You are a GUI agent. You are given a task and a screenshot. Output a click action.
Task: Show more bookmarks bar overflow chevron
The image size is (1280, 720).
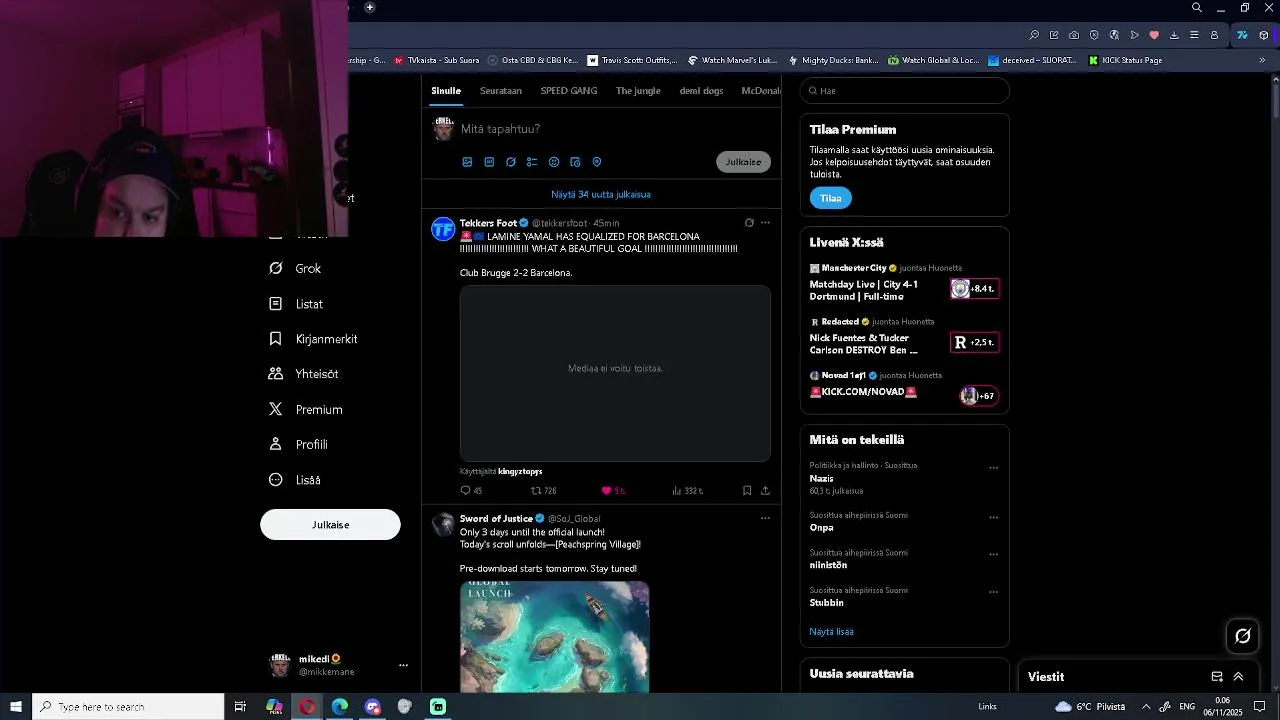click(1262, 60)
